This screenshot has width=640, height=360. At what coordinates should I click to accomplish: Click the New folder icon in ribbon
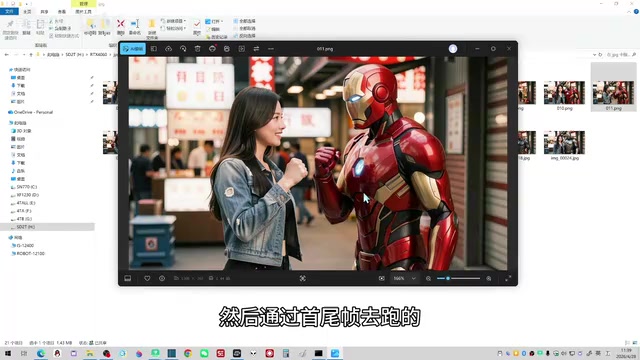(152, 29)
